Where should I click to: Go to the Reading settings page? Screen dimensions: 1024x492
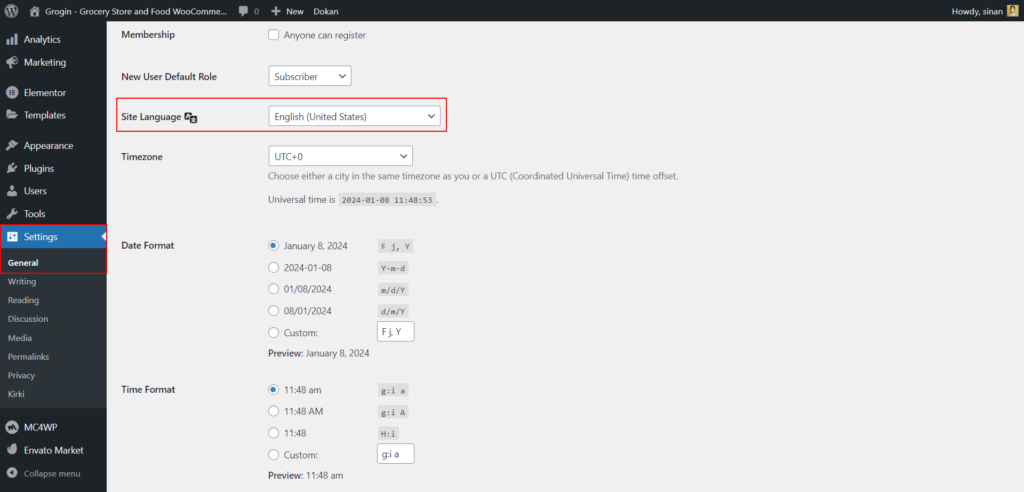coord(24,301)
